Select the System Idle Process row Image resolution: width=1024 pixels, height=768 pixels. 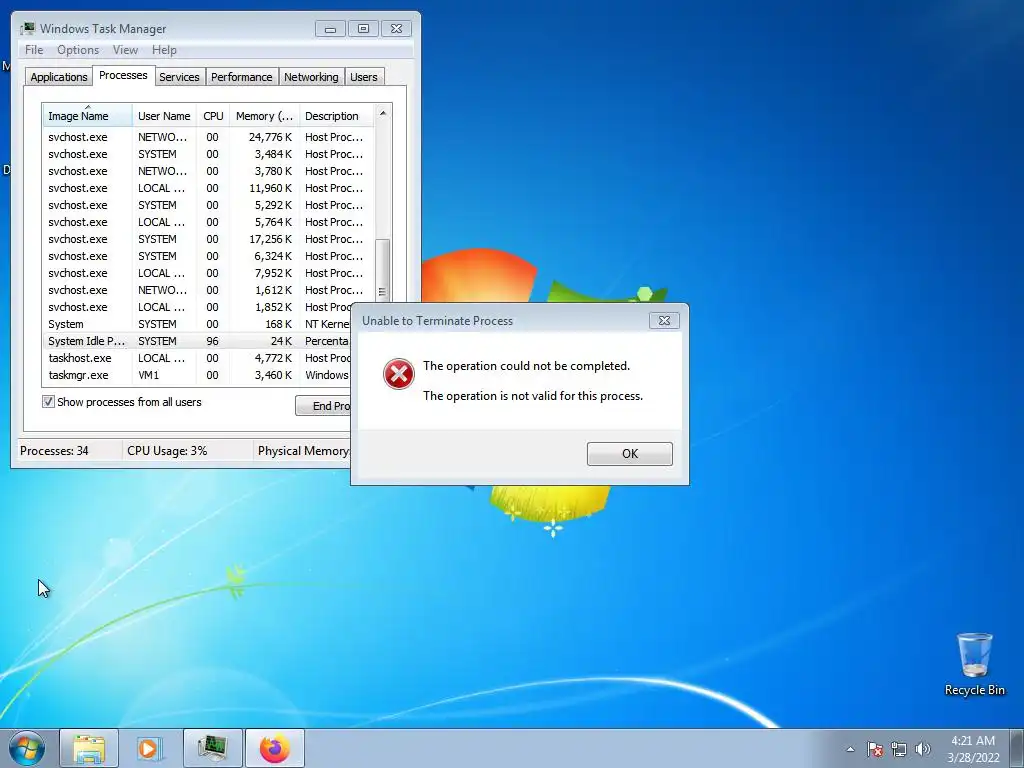pyautogui.click(x=197, y=341)
